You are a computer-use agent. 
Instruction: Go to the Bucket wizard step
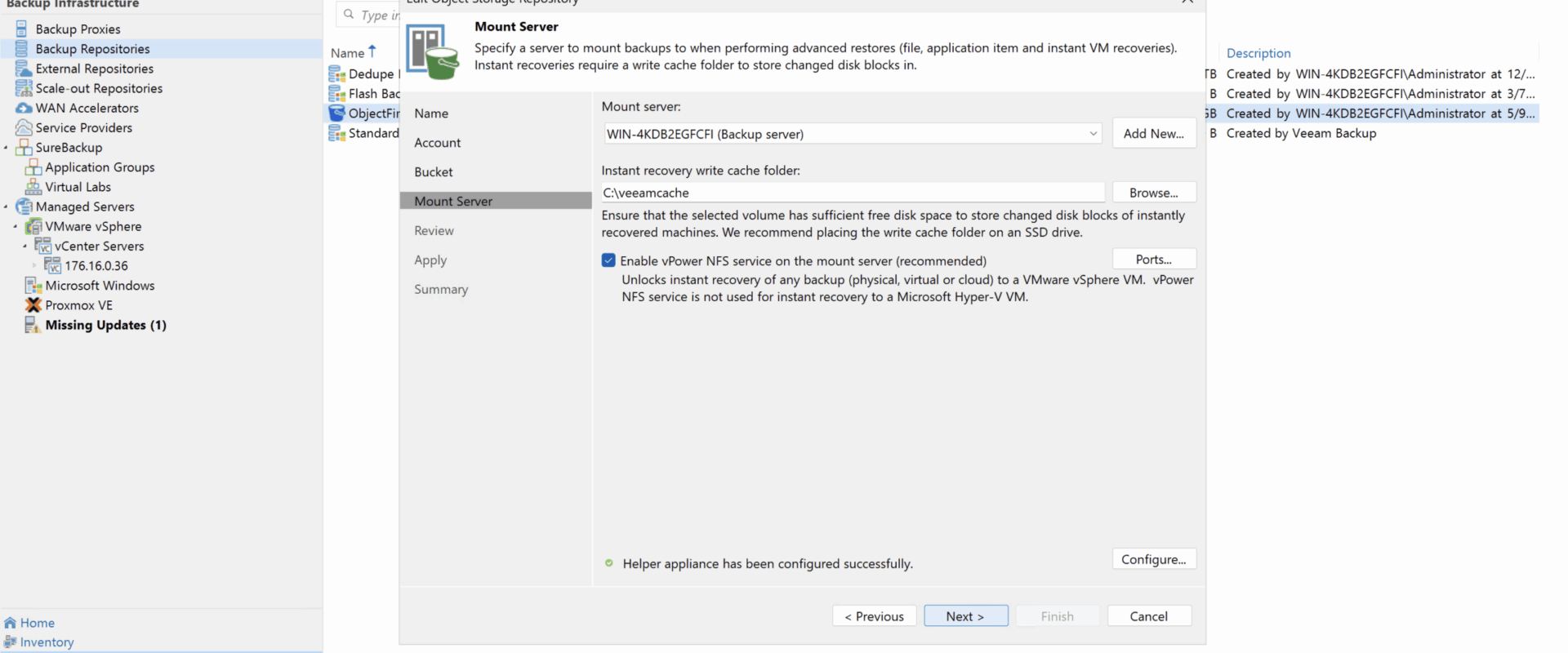point(434,171)
